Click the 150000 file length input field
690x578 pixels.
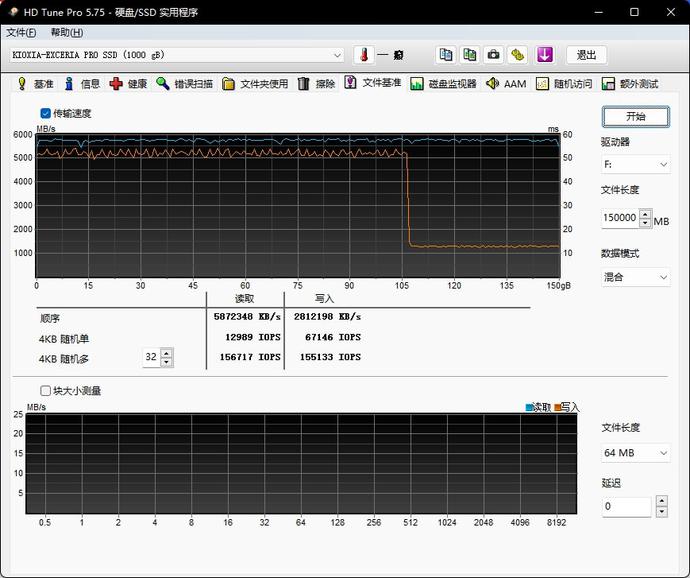[x=620, y=218]
